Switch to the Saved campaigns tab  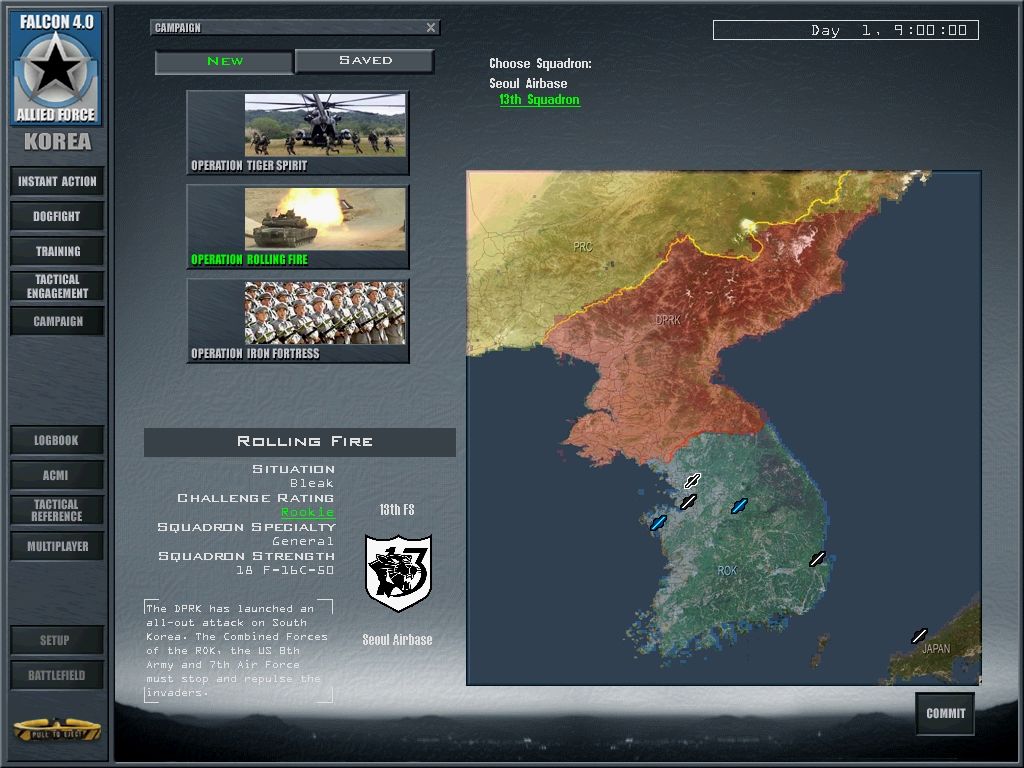click(x=365, y=61)
